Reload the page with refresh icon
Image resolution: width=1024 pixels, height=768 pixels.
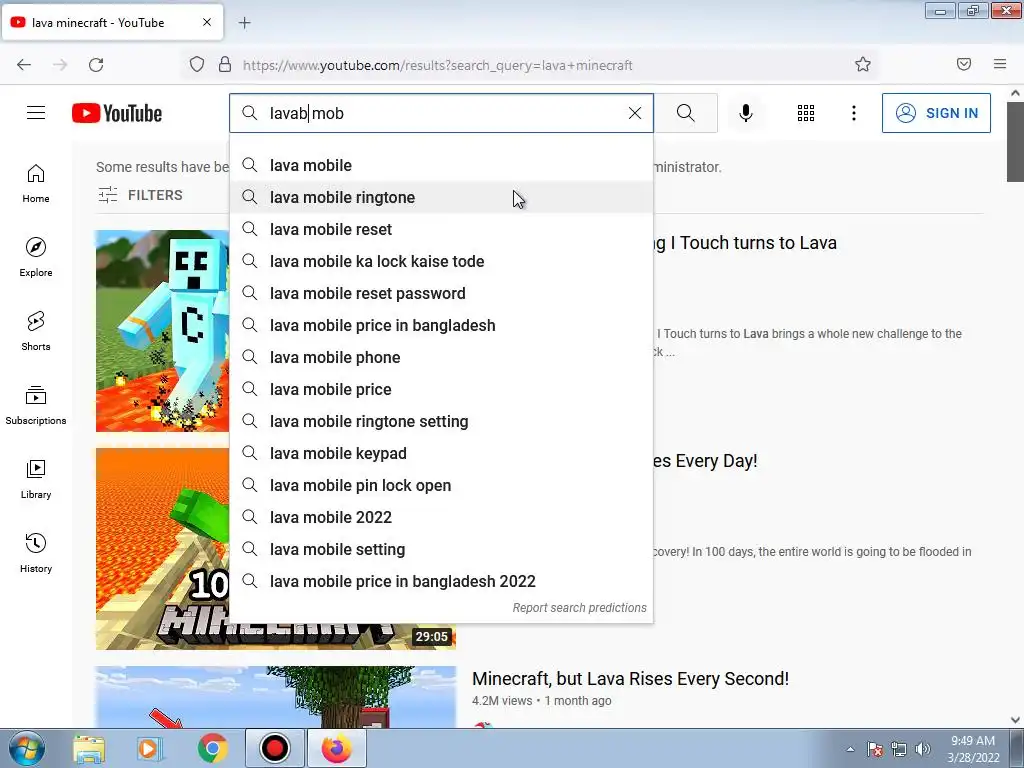pos(96,65)
